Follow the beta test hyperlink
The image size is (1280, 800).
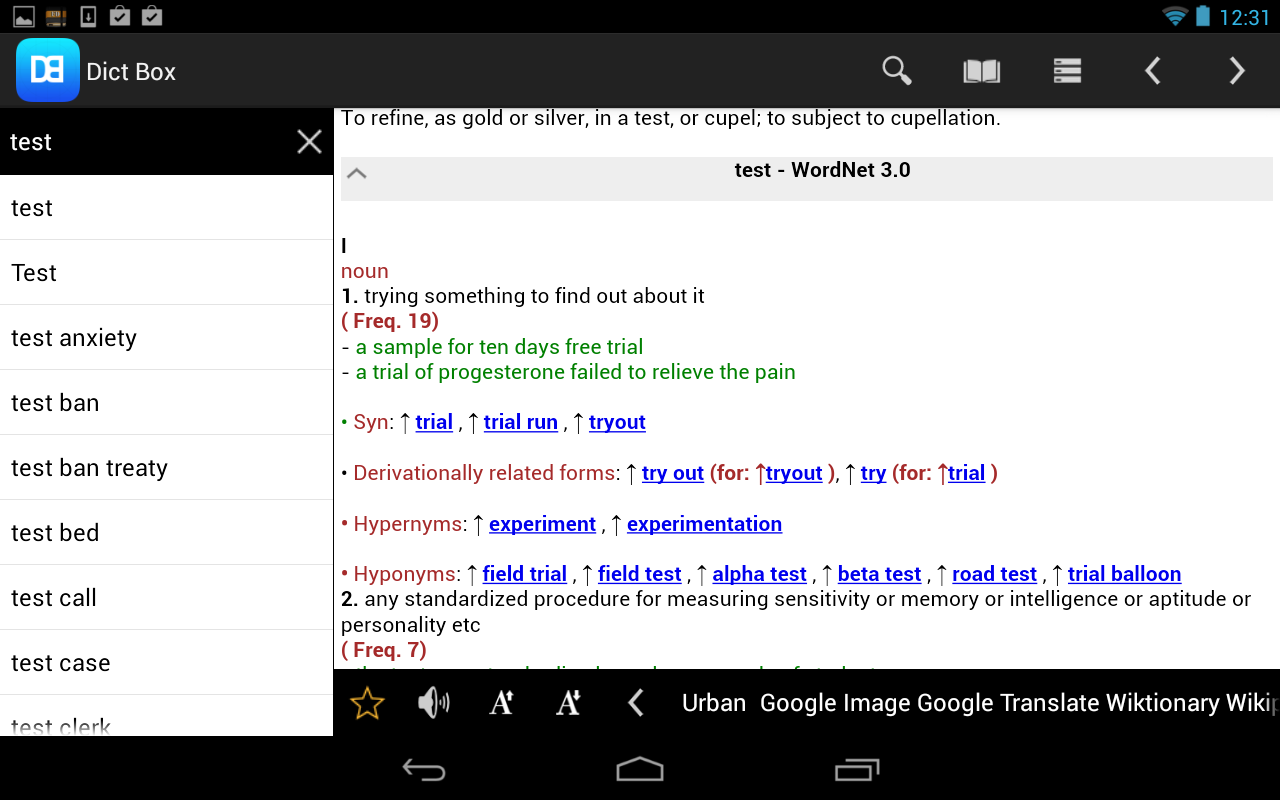879,574
